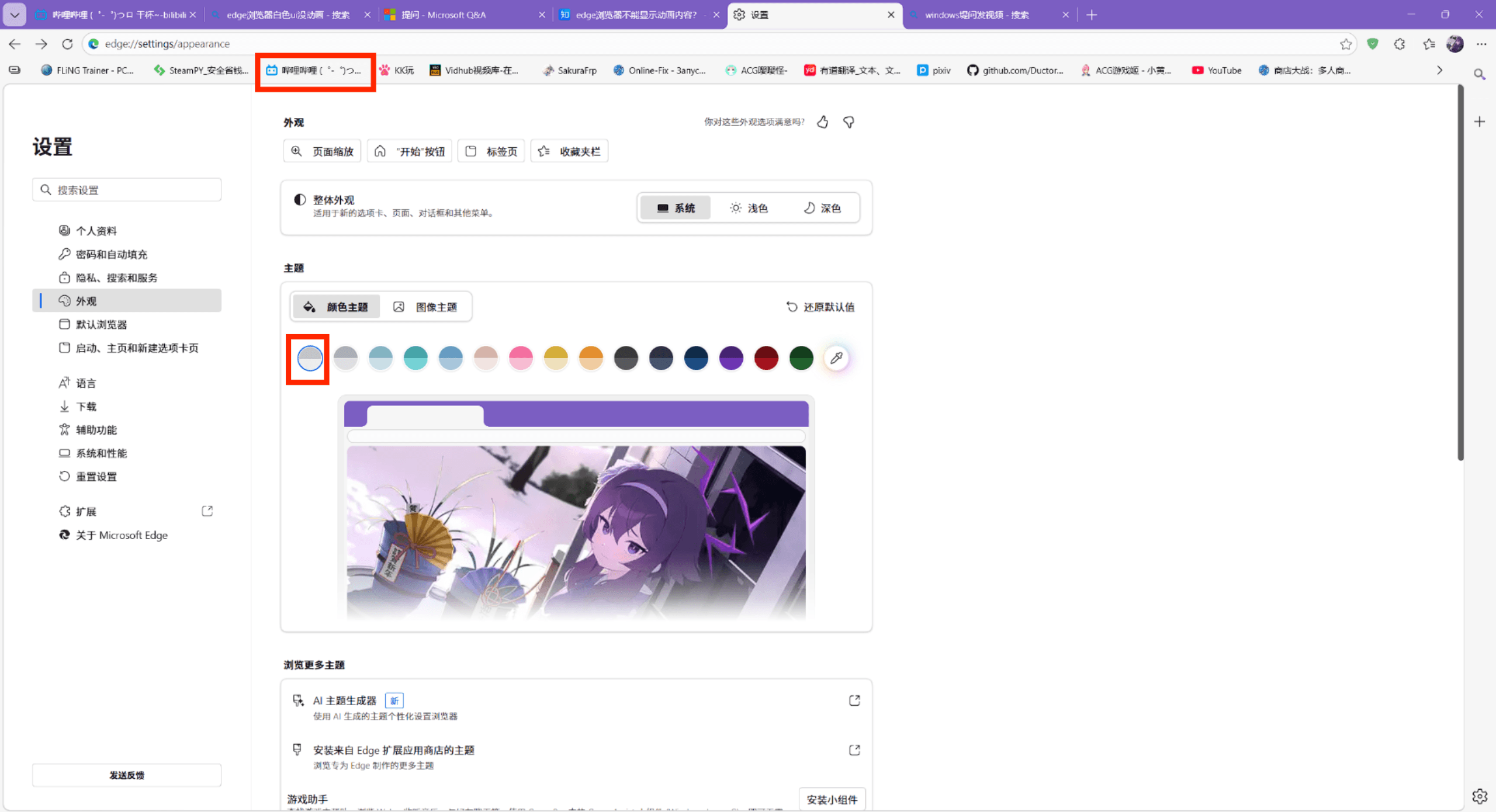This screenshot has width=1496, height=812.
Task: Select the 浅色 light appearance option
Action: [x=749, y=208]
